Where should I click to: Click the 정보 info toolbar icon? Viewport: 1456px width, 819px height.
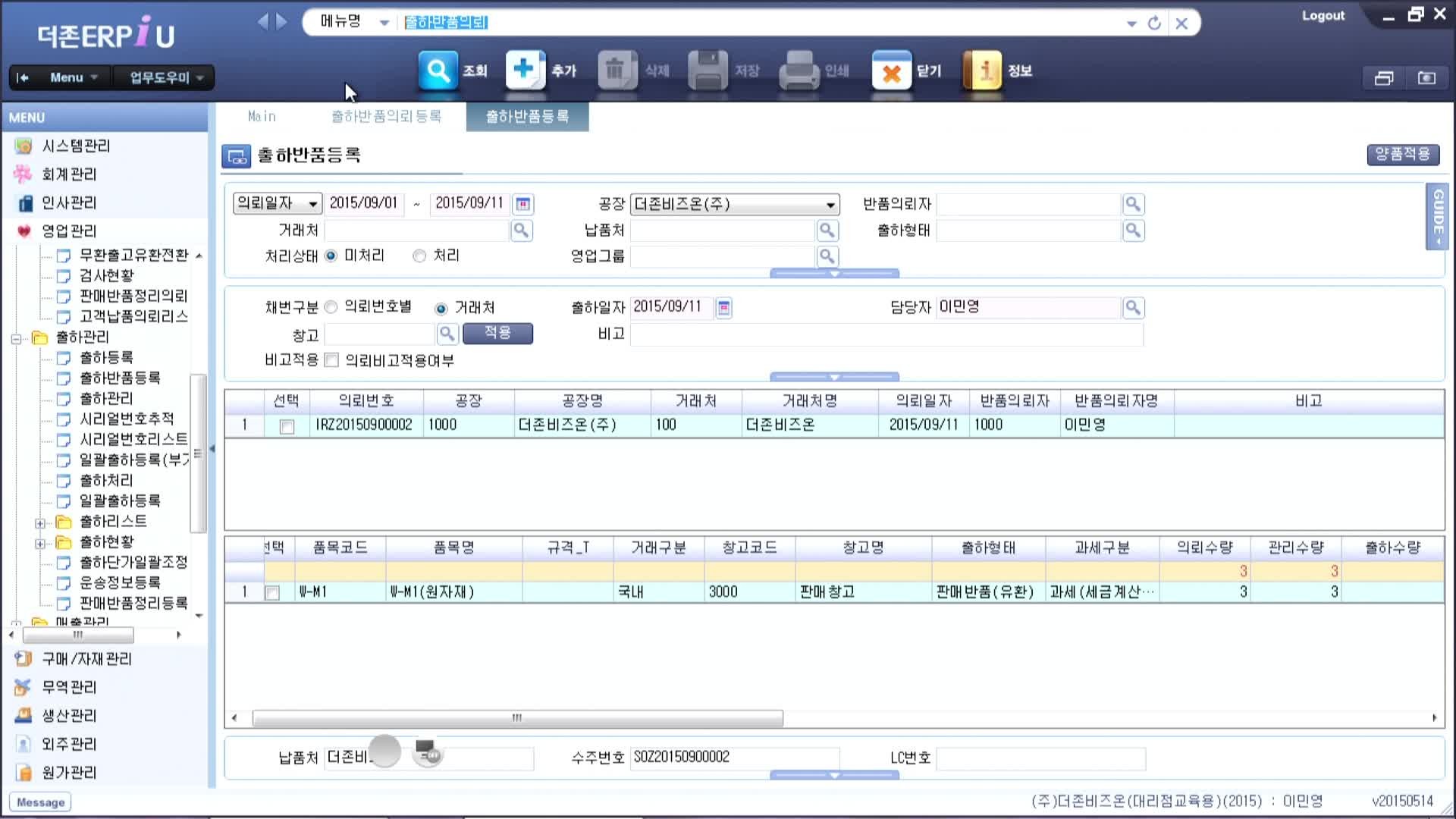[x=983, y=71]
